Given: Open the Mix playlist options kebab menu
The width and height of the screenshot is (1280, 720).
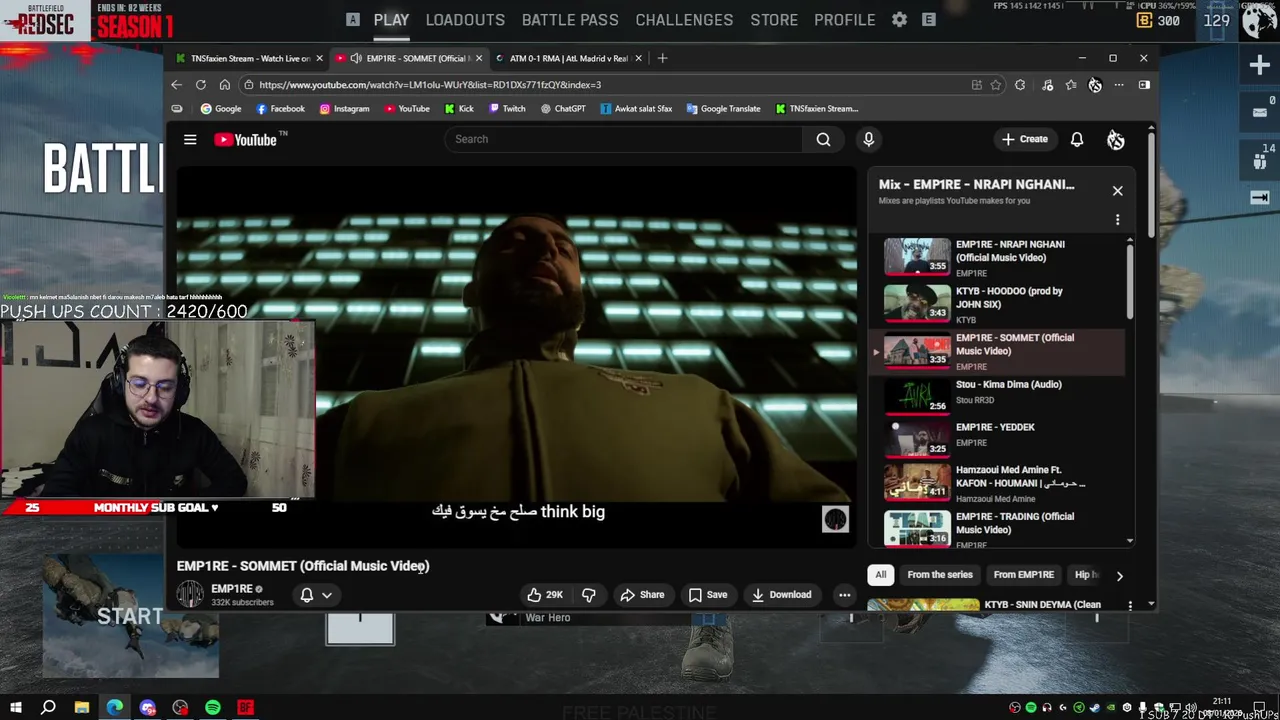Looking at the screenshot, I should point(1117,220).
